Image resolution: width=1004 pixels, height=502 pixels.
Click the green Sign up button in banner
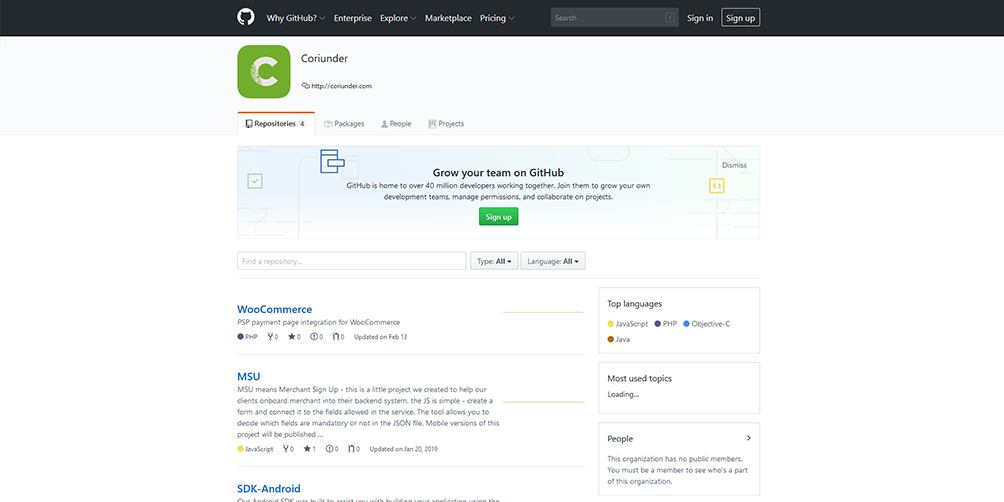(499, 216)
